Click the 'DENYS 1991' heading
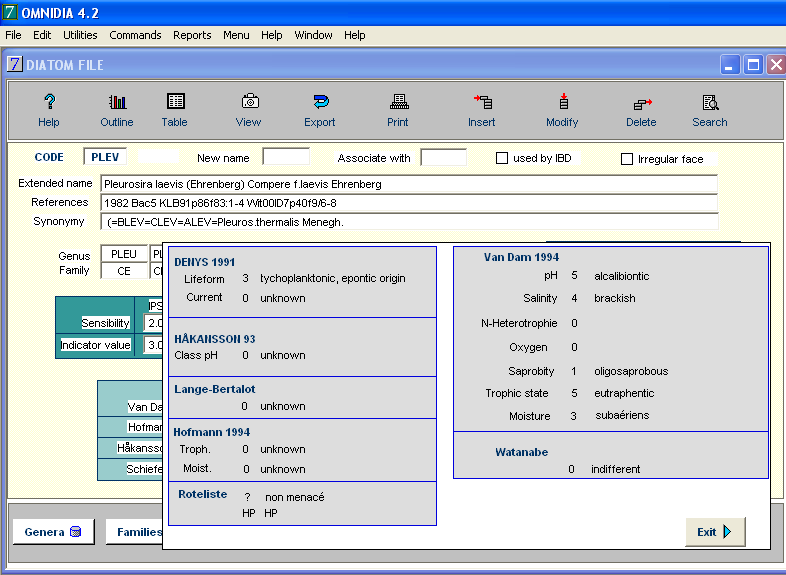 point(205,262)
